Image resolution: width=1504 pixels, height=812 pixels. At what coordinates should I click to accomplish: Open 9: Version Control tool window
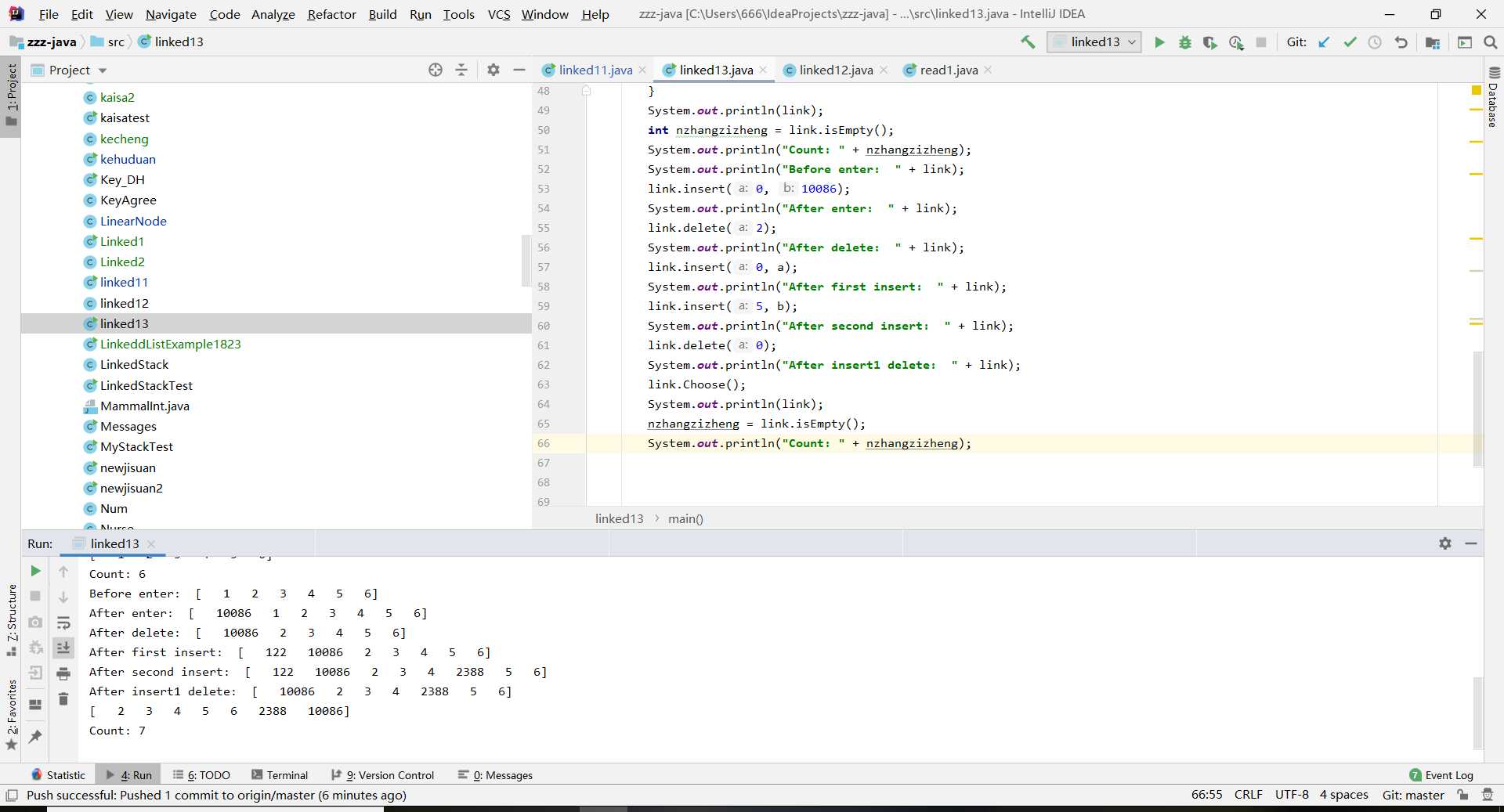[x=382, y=775]
